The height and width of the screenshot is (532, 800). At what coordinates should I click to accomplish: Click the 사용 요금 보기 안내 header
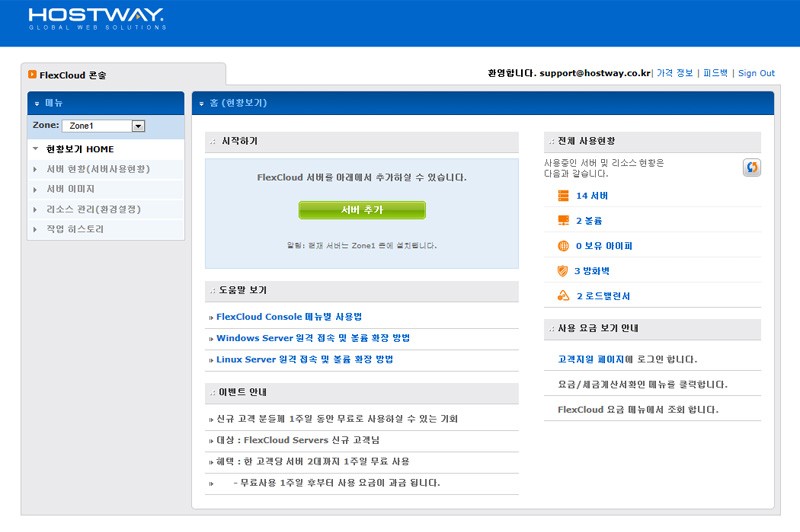click(652, 328)
